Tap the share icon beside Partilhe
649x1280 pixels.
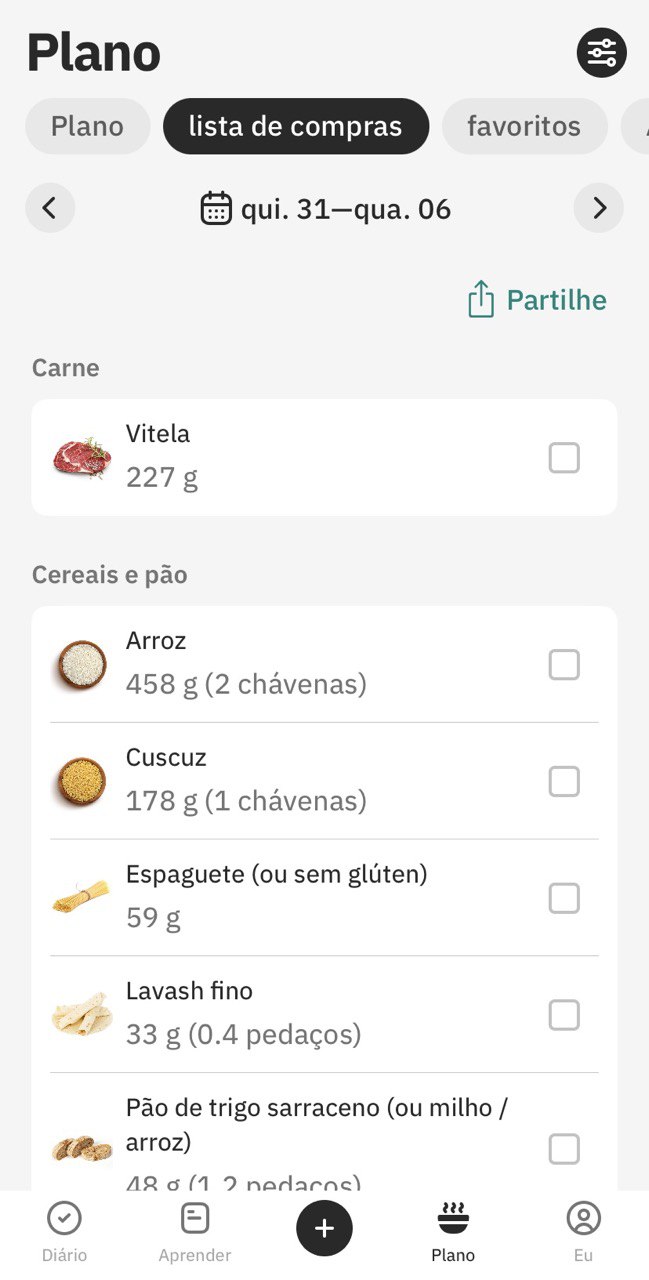481,300
